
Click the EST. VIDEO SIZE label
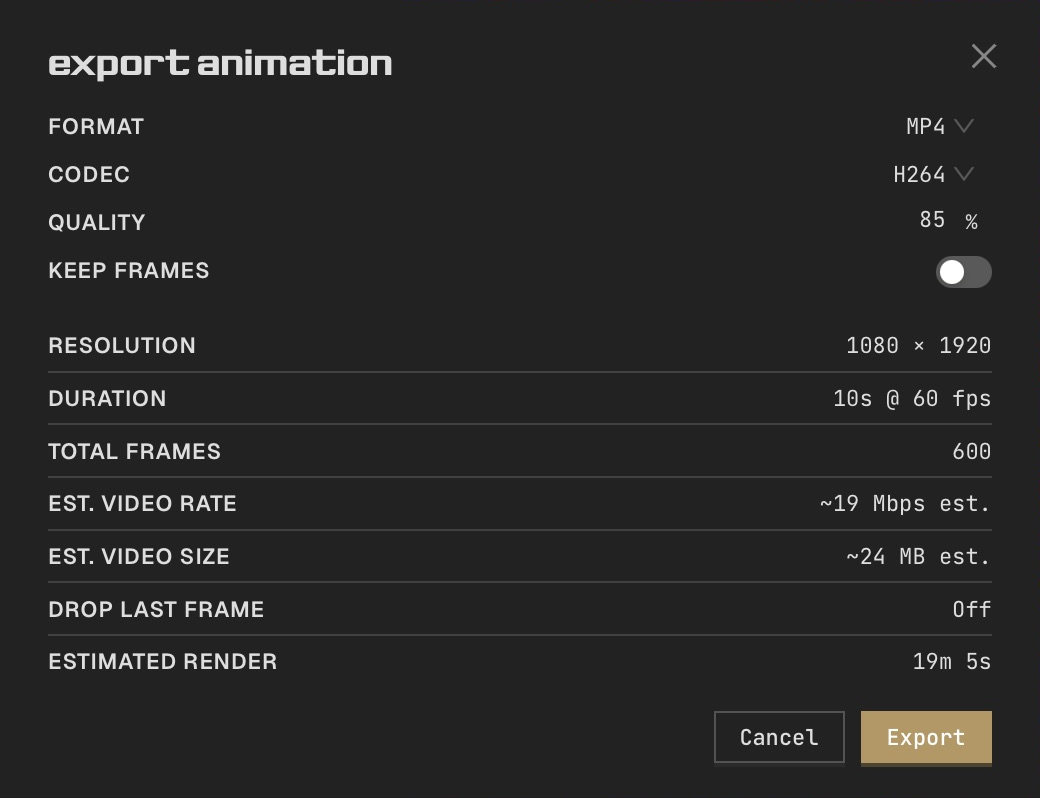139,557
